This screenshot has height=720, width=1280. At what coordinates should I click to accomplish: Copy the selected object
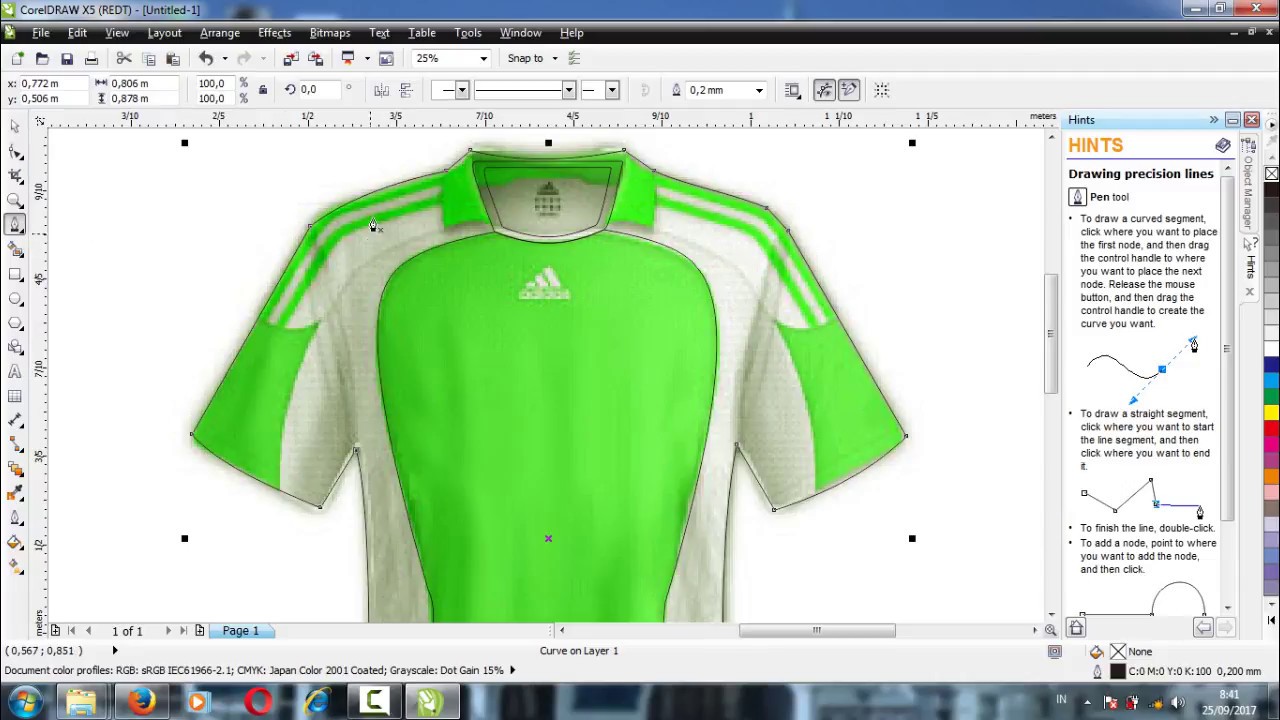(x=149, y=59)
